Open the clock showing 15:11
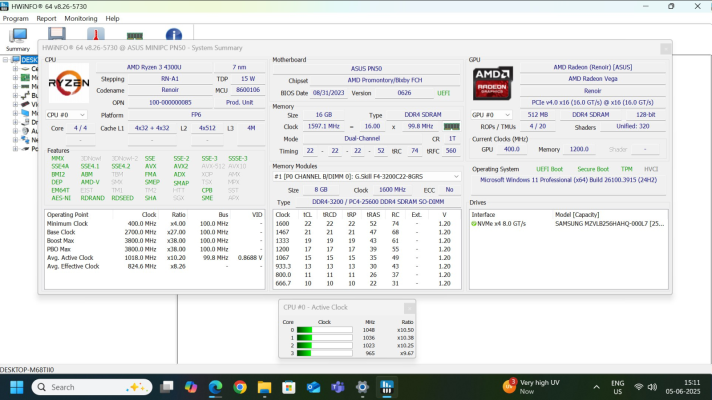Viewport: 712px width, 400px height. tap(683, 387)
